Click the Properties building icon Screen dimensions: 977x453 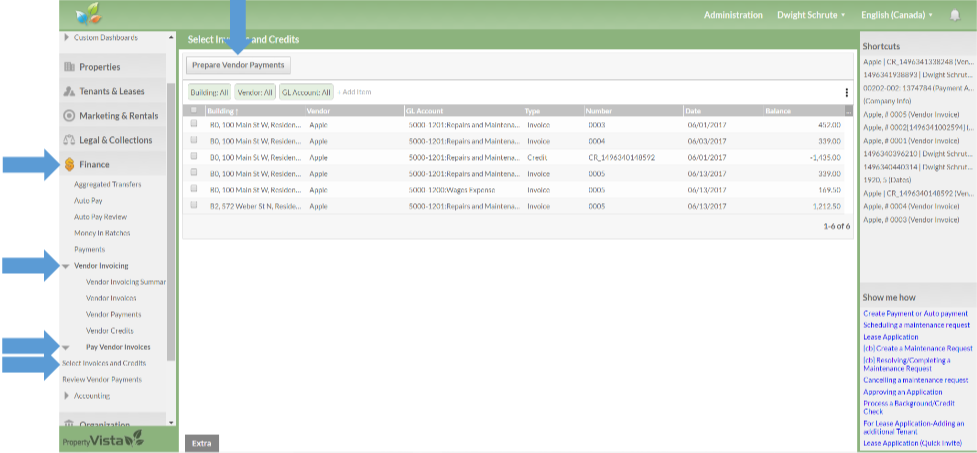pos(70,67)
